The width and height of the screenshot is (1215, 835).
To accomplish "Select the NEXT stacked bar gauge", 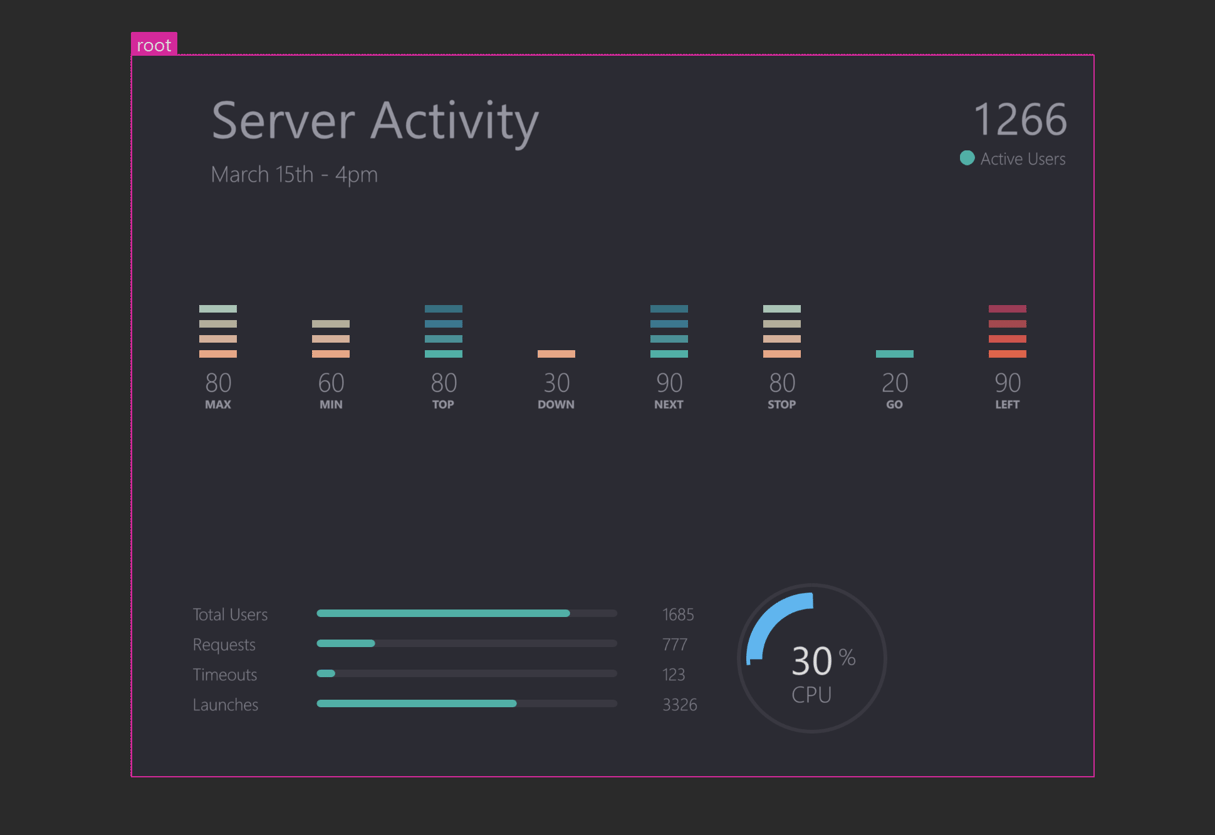I will [x=669, y=331].
